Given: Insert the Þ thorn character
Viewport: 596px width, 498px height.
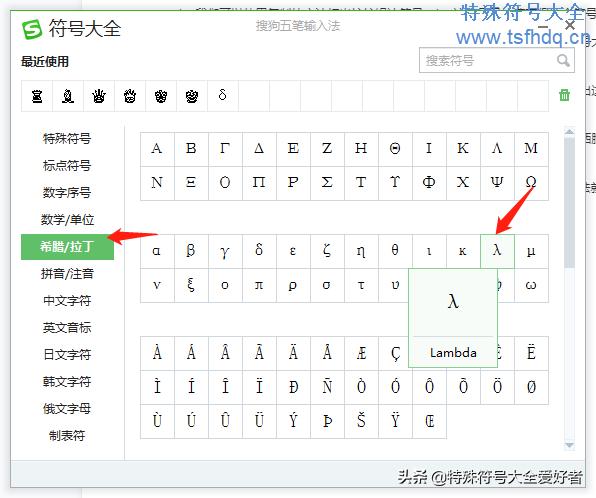Looking at the screenshot, I should coord(327,422).
